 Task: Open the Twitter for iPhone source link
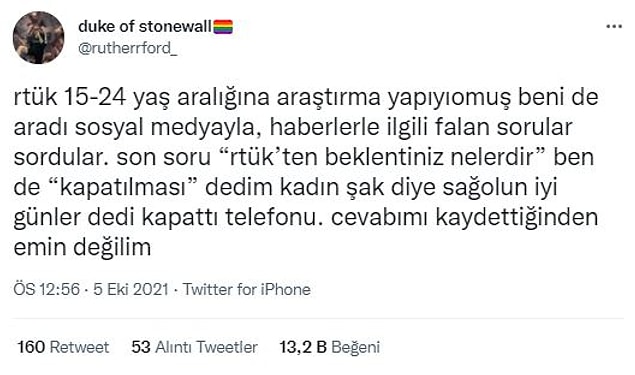[246, 289]
